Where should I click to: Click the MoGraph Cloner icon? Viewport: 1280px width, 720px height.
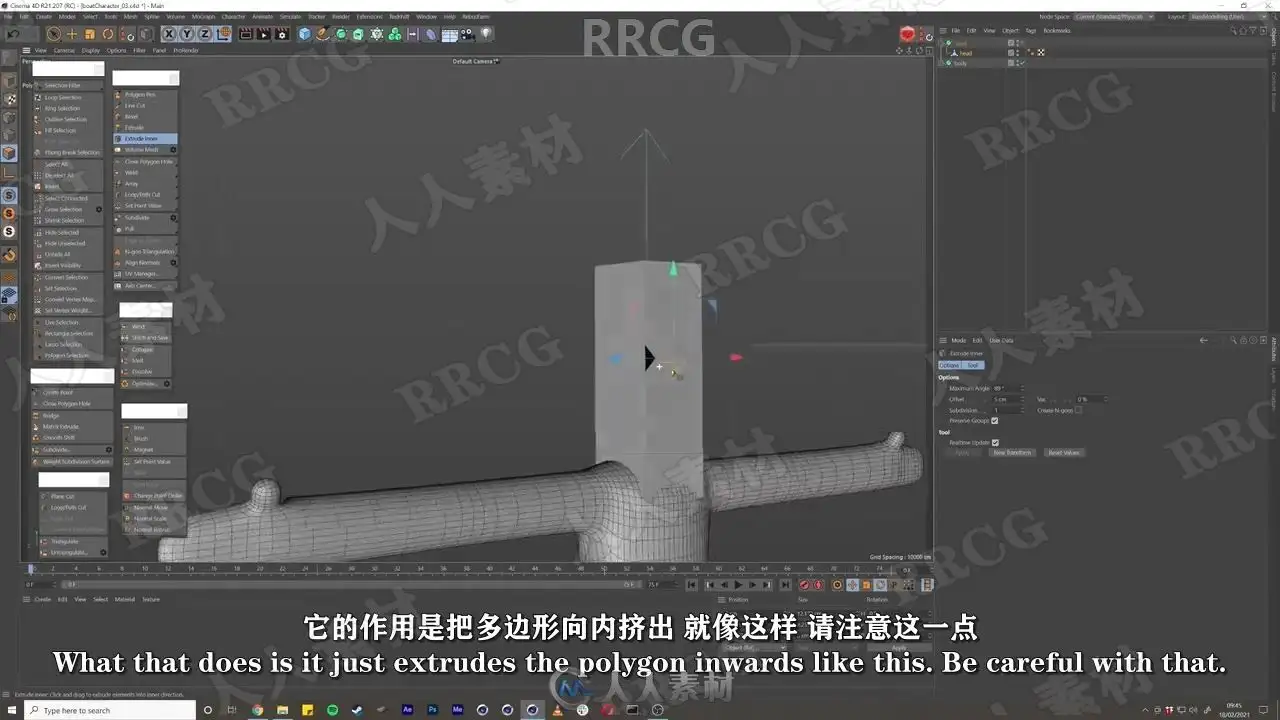click(x=377, y=34)
